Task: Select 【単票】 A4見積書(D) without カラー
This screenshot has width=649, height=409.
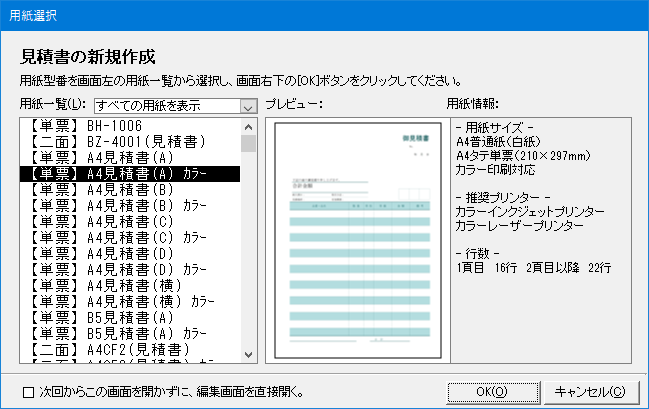Action: coord(130,254)
